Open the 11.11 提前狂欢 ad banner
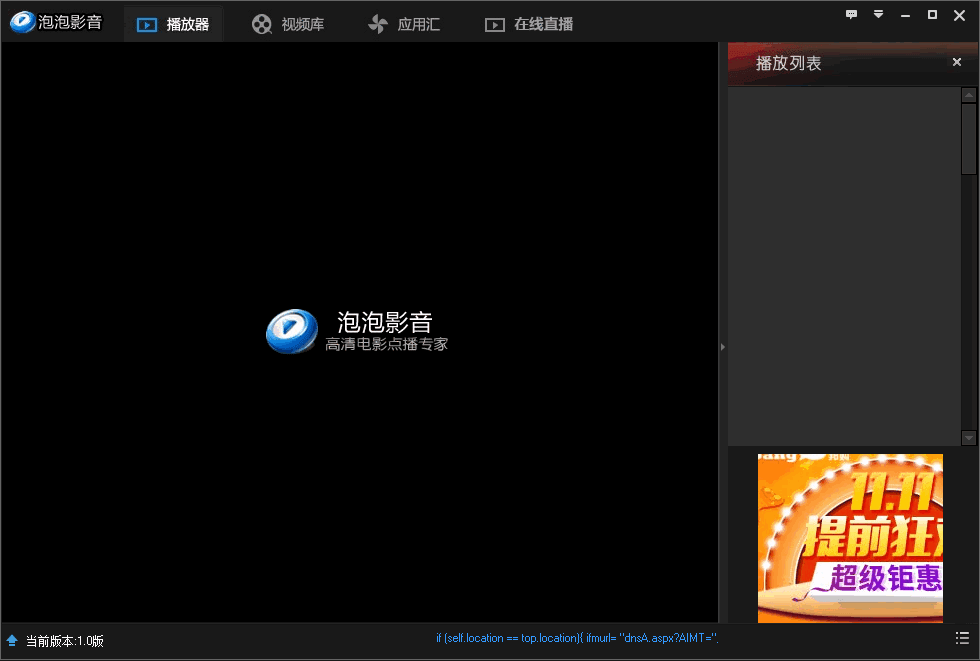 tap(850, 538)
